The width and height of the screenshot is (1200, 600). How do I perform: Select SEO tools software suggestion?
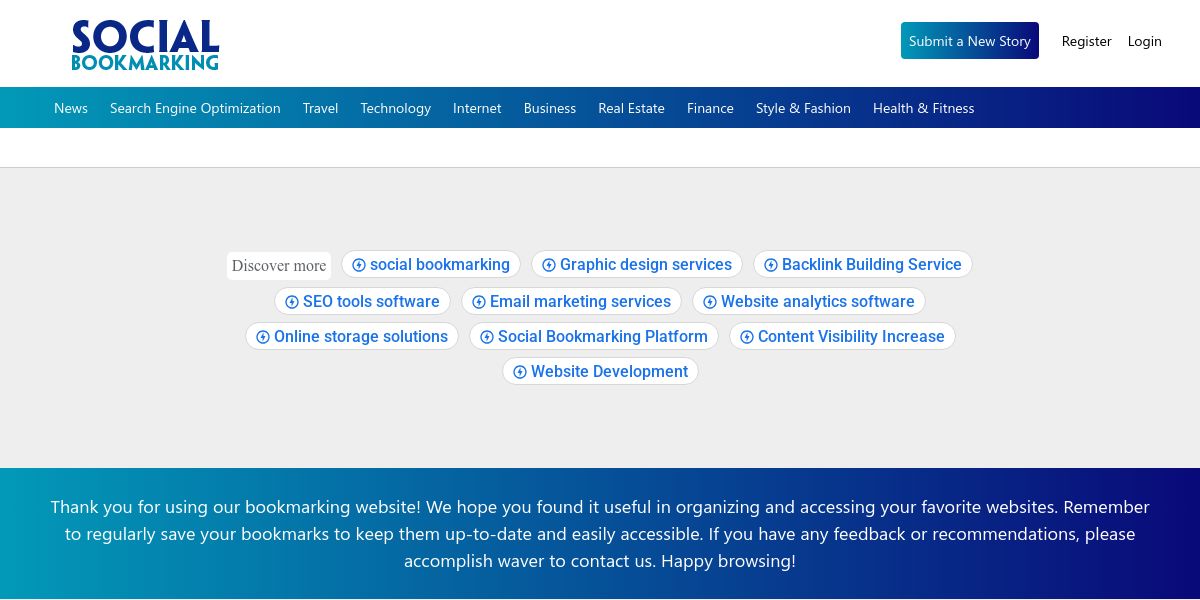click(362, 301)
